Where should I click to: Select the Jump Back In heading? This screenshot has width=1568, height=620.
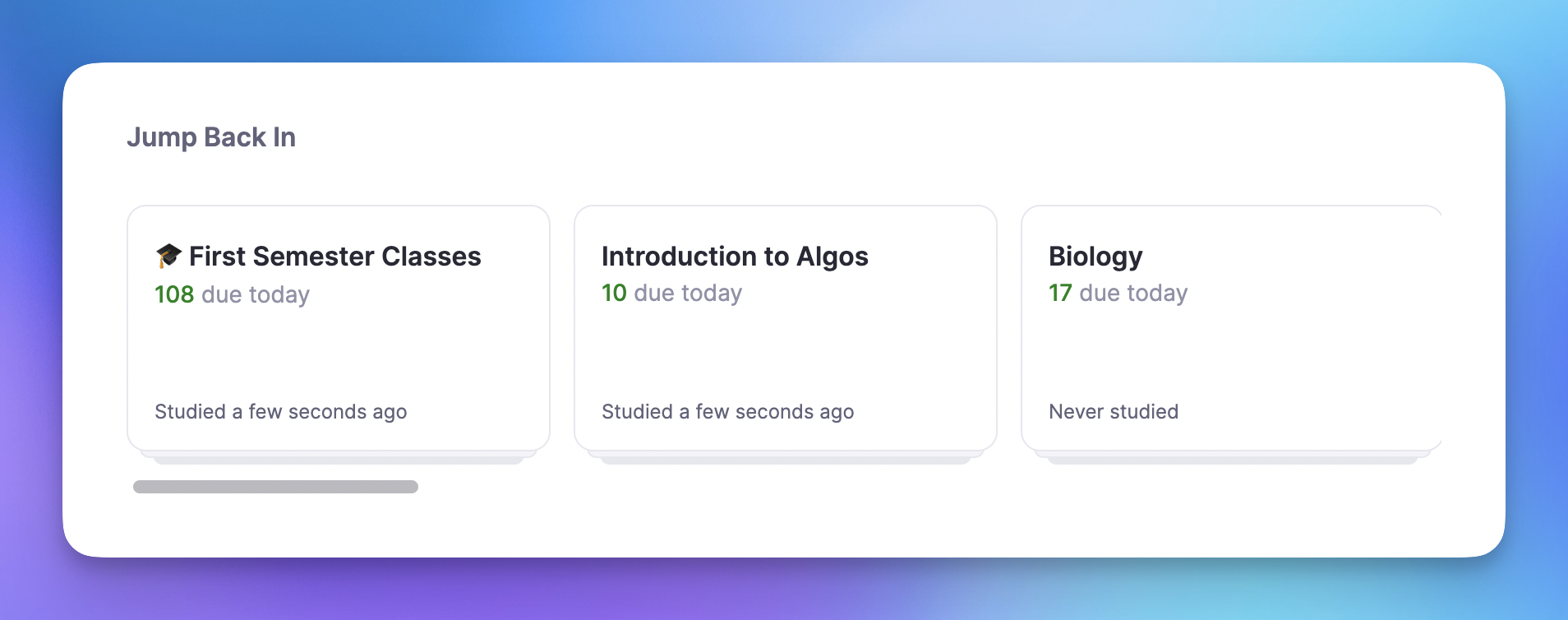212,136
